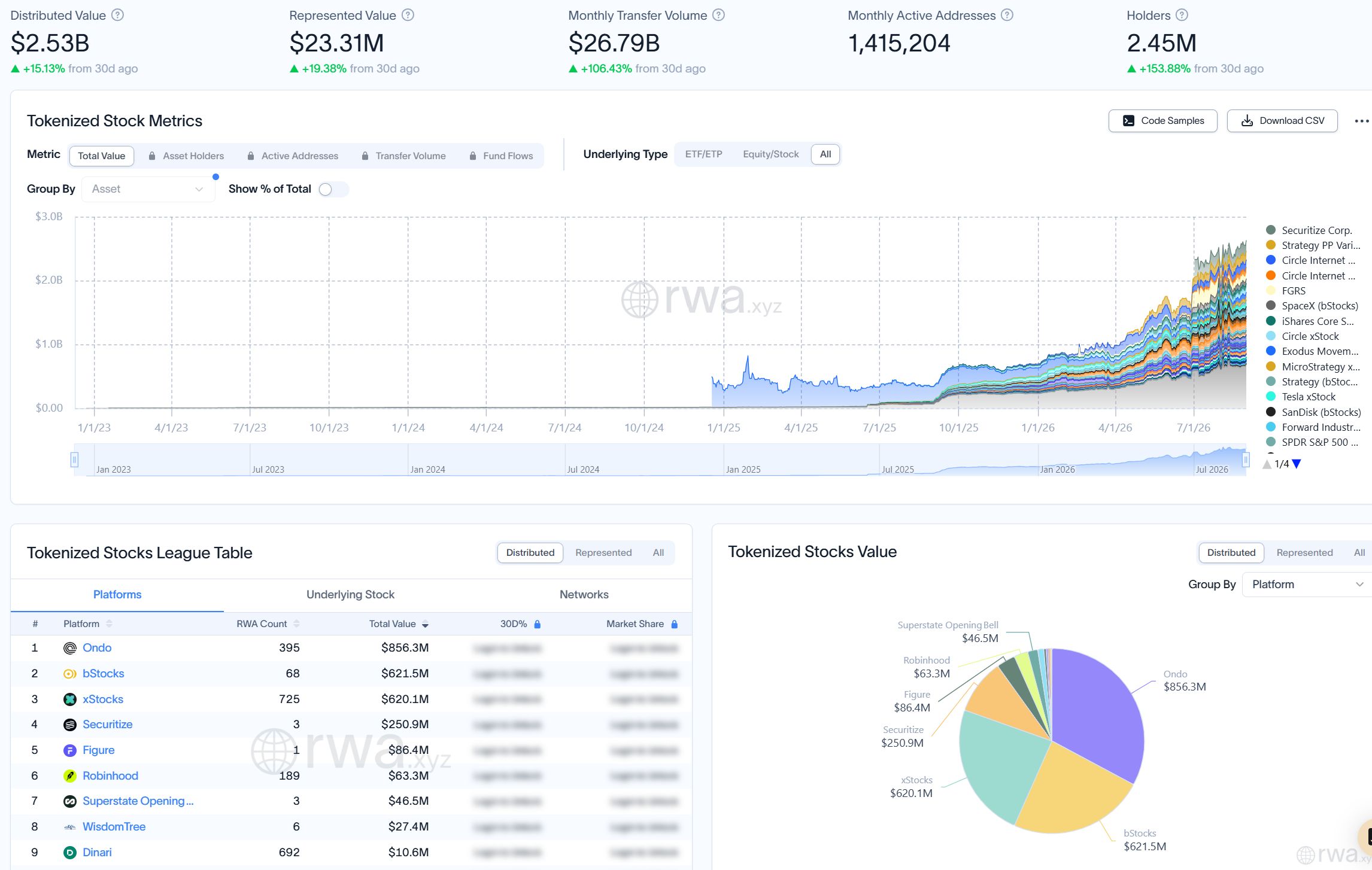Screen dimensions: 1372x870
Task: Sort by RWA Count column arrows
Action: [296, 624]
